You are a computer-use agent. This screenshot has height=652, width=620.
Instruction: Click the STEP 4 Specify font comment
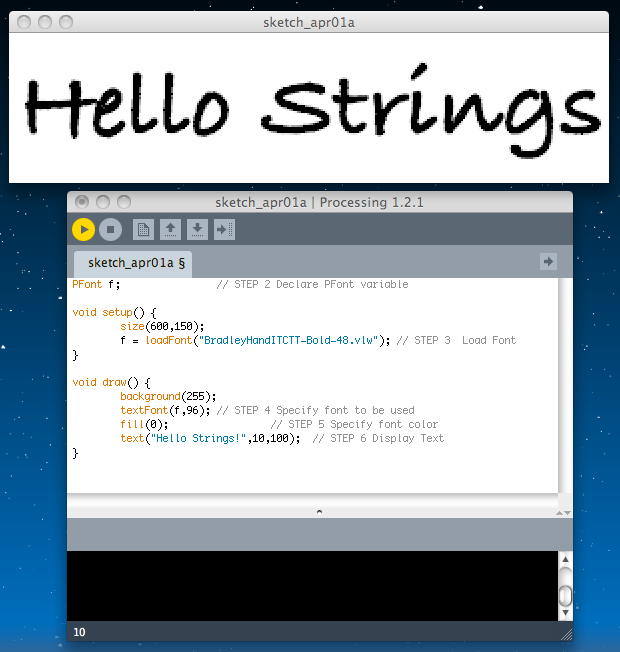coord(316,410)
